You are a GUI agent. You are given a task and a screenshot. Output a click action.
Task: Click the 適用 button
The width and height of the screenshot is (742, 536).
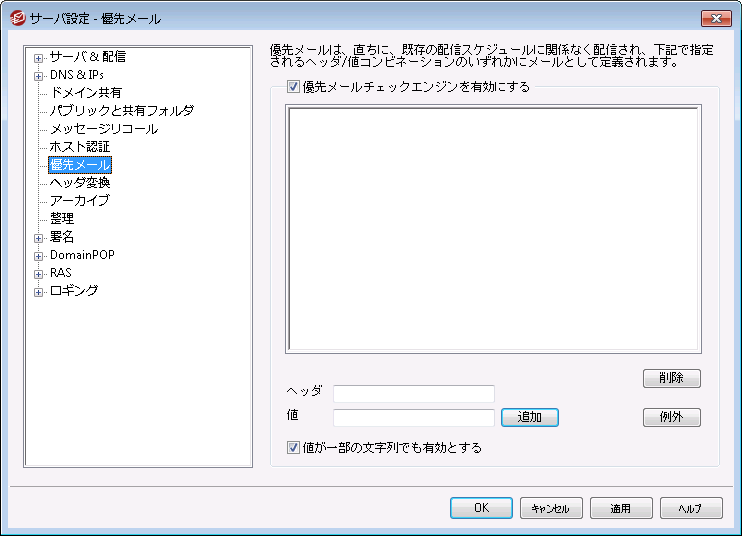click(620, 508)
